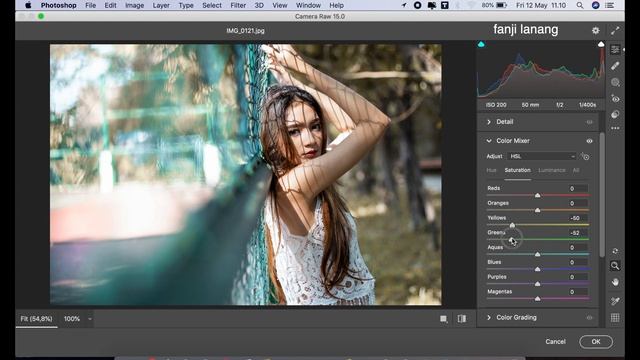Expand the Detail panel
640x360 pixels.
pos(489,122)
